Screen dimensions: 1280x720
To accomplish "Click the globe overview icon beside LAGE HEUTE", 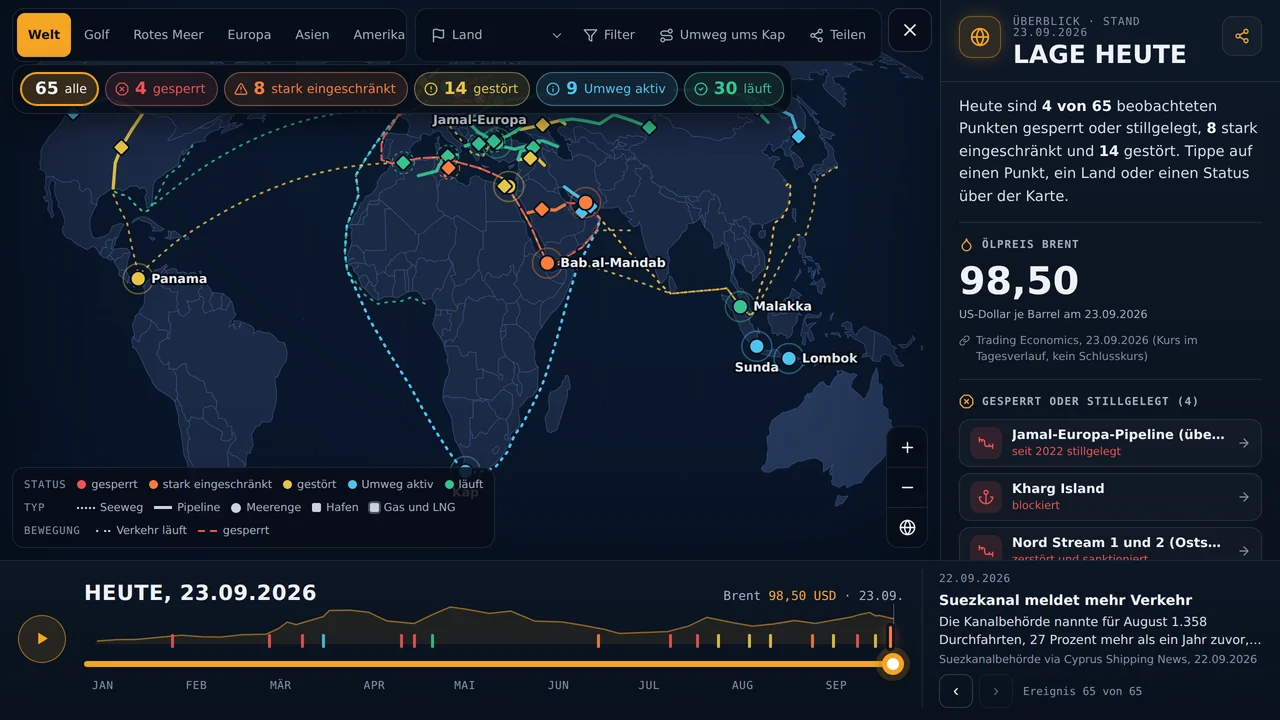I will pyautogui.click(x=980, y=37).
